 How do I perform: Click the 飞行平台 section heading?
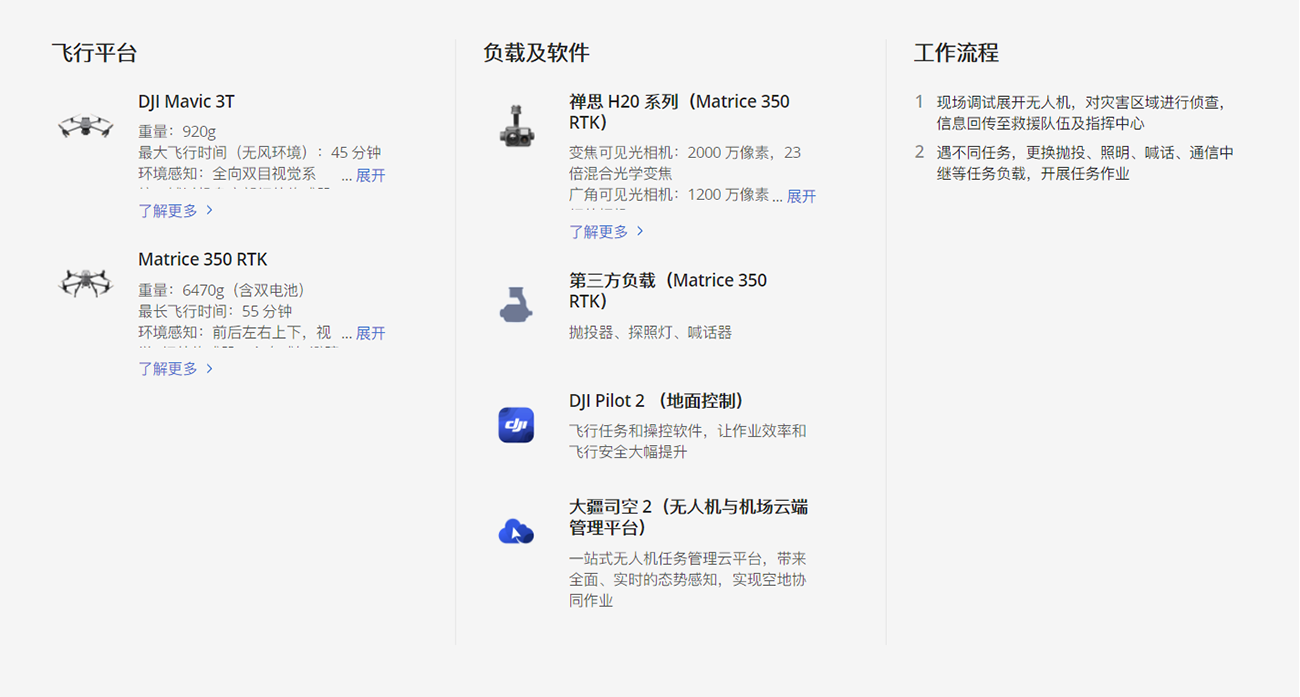[x=94, y=53]
